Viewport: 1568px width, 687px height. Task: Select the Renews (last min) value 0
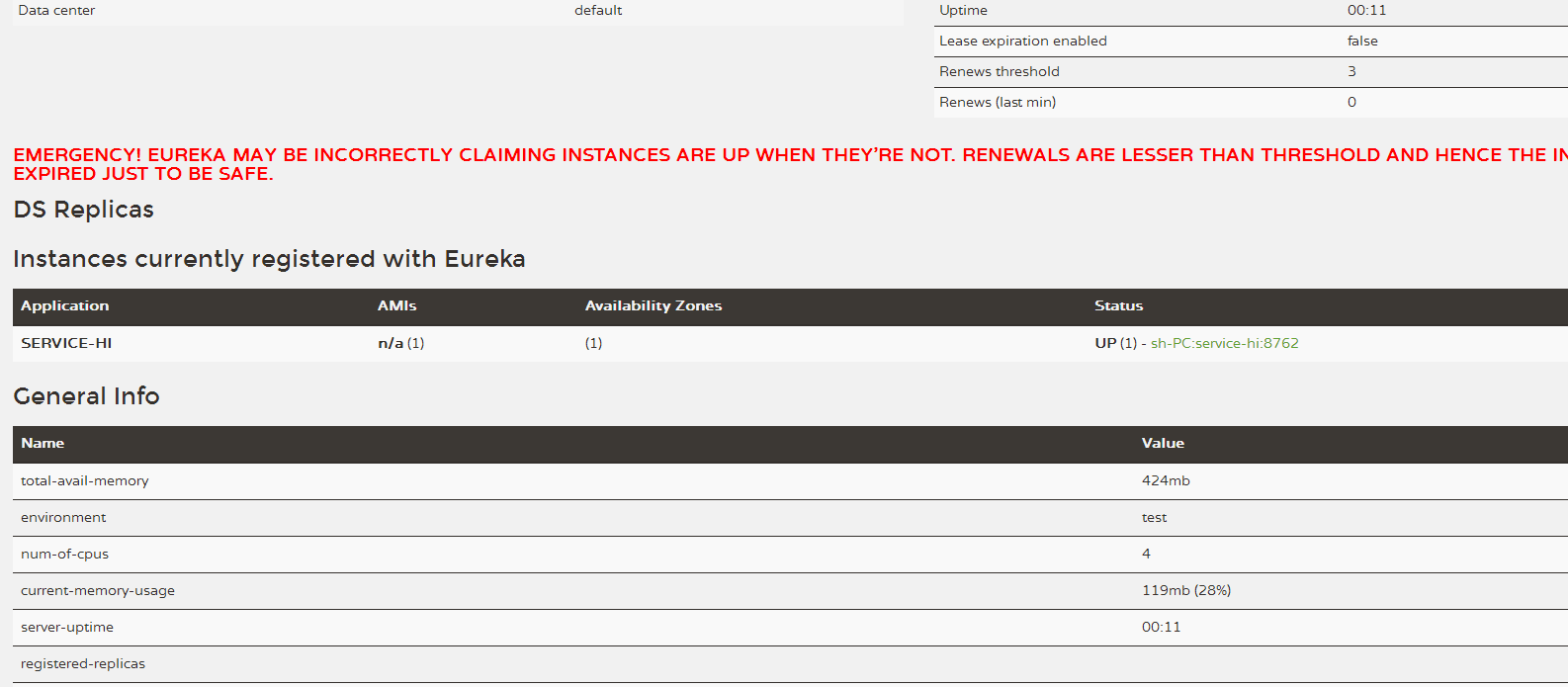point(1351,102)
